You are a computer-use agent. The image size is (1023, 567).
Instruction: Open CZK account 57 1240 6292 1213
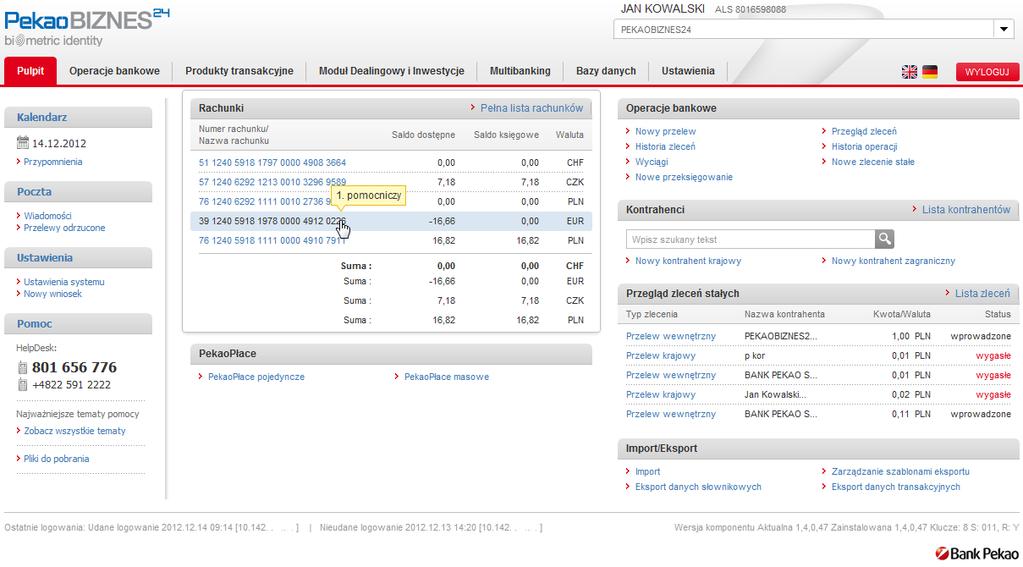point(272,182)
